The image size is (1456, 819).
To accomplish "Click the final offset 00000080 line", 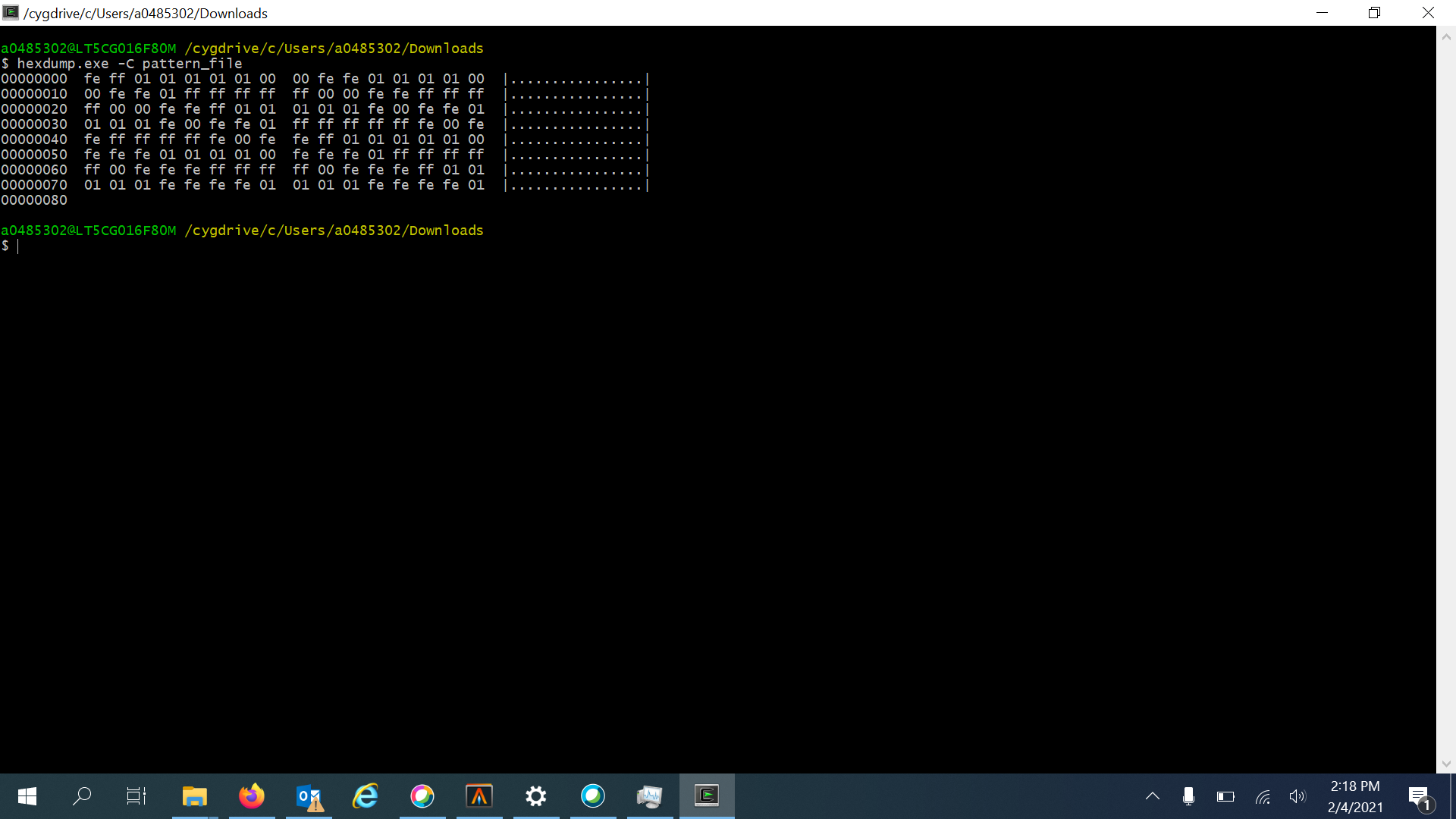I will coord(34,200).
